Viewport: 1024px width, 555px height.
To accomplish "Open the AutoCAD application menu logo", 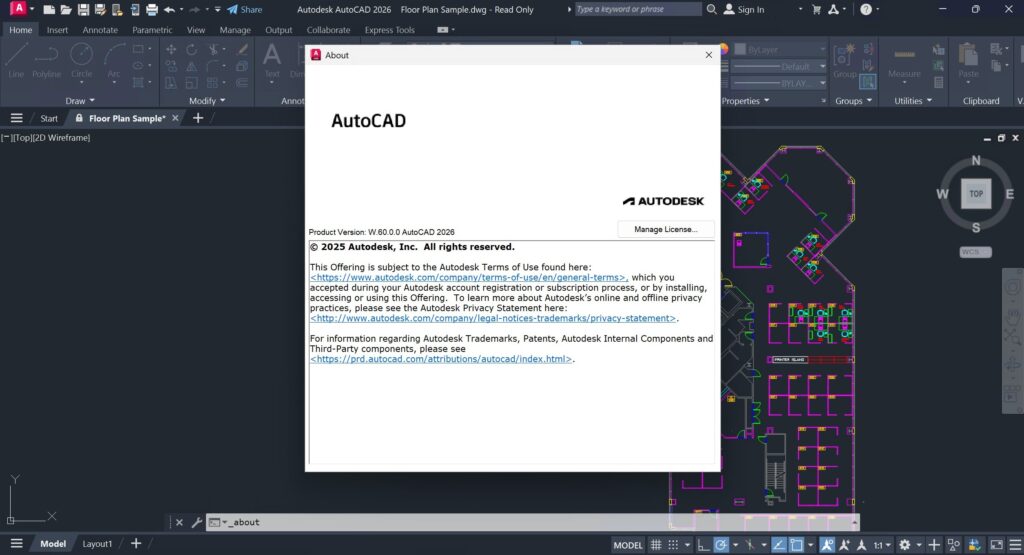I will click(x=18, y=9).
